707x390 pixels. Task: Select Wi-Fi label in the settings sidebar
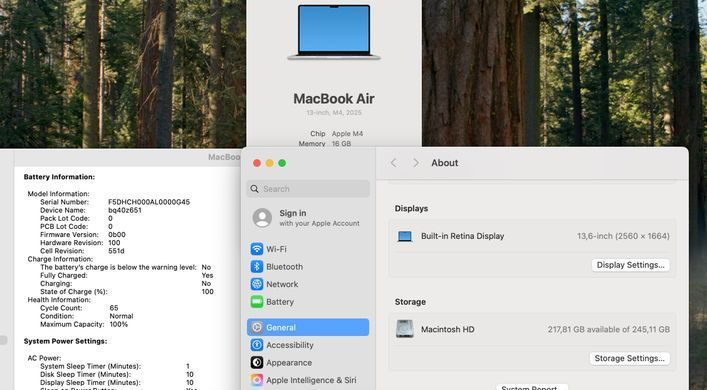pyautogui.click(x=276, y=249)
